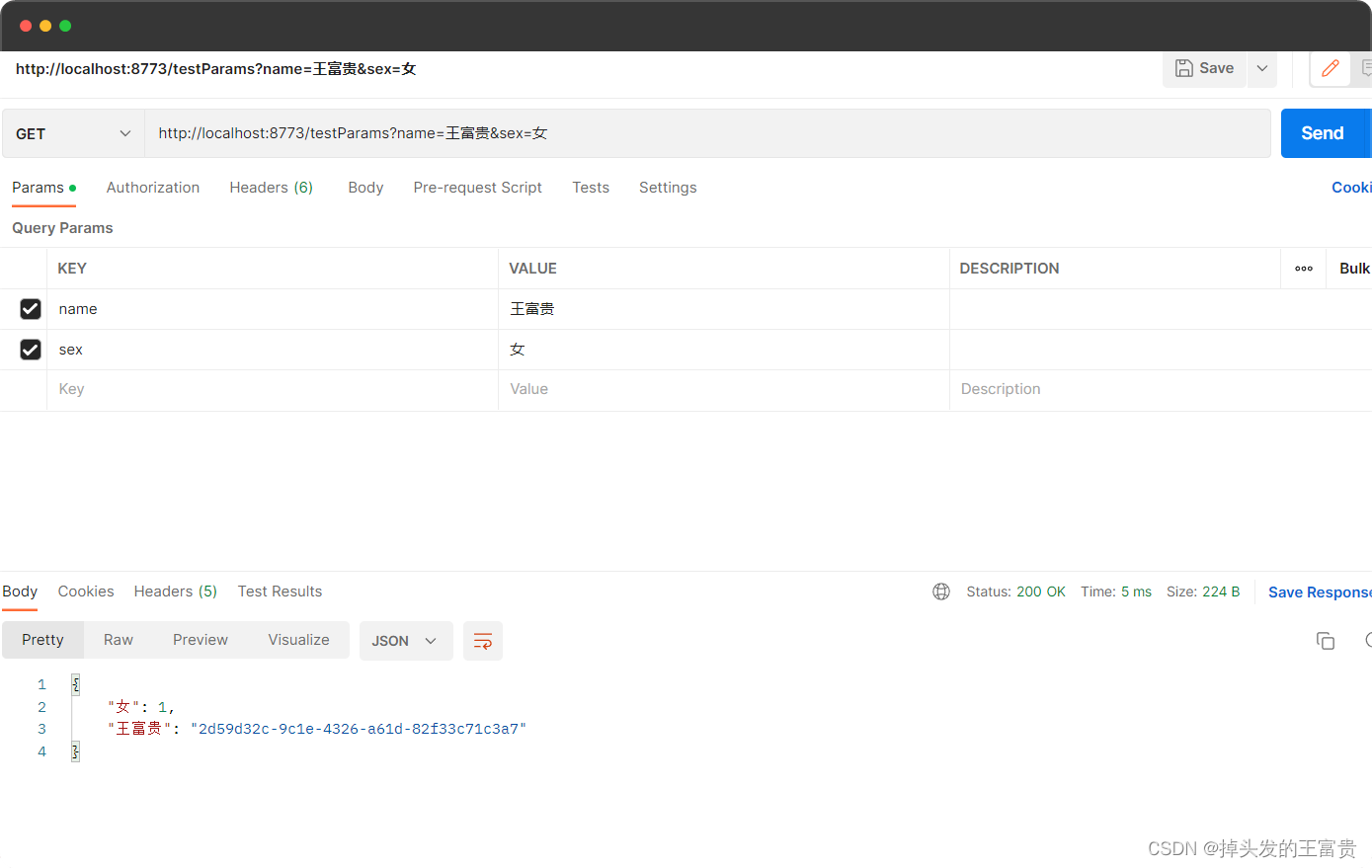Send the request with Send button
Viewport: 1372px width, 868px height.
[1323, 133]
